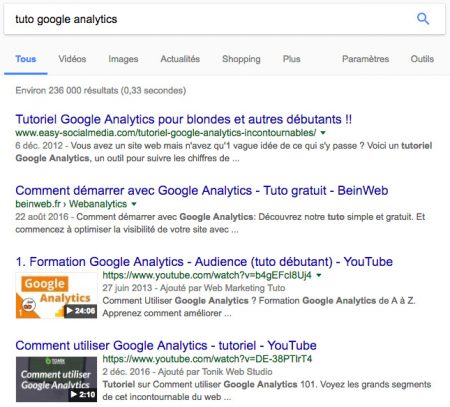Viewport: 450px width, 407px height.
Task: Open the 2:10 Comment utiliser video thumbnail
Action: coord(56,379)
